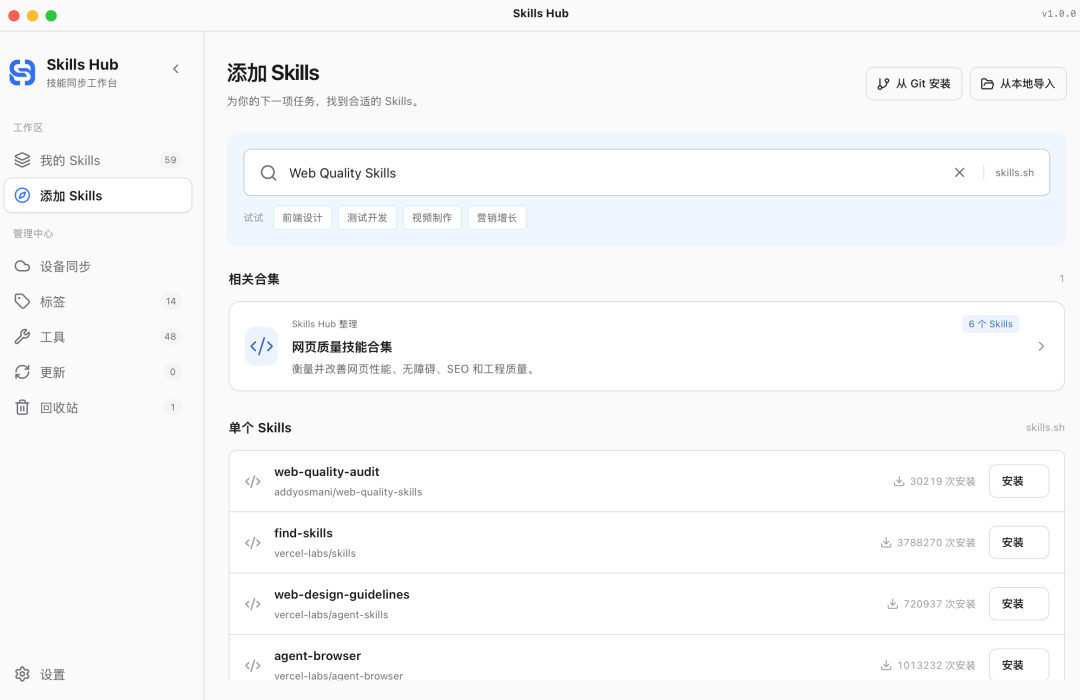Install the web-design-guidelines skill
Image resolution: width=1080 pixels, height=700 pixels.
(1019, 604)
